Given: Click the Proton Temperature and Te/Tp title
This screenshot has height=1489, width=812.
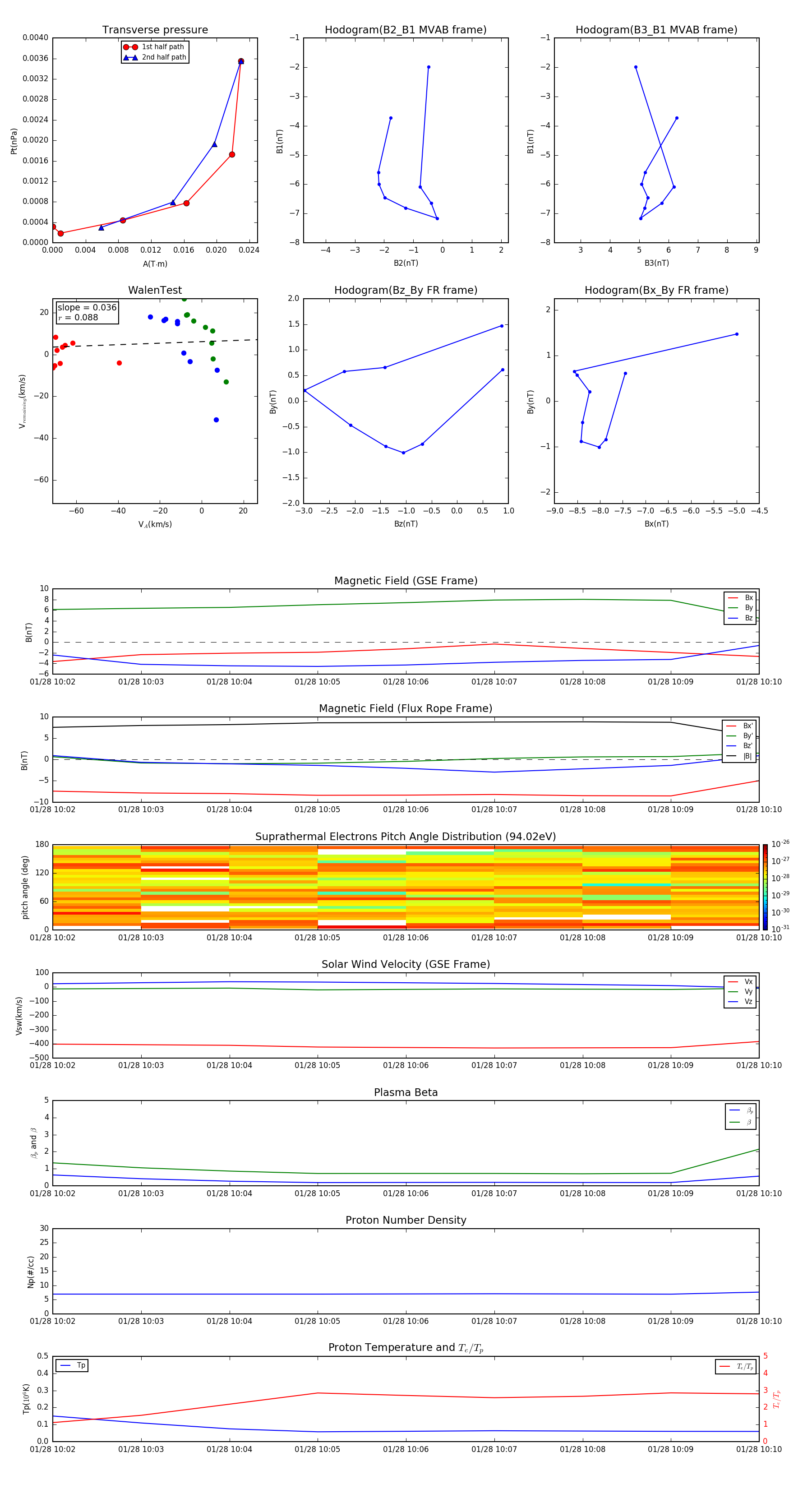Looking at the screenshot, I should pyautogui.click(x=406, y=1348).
